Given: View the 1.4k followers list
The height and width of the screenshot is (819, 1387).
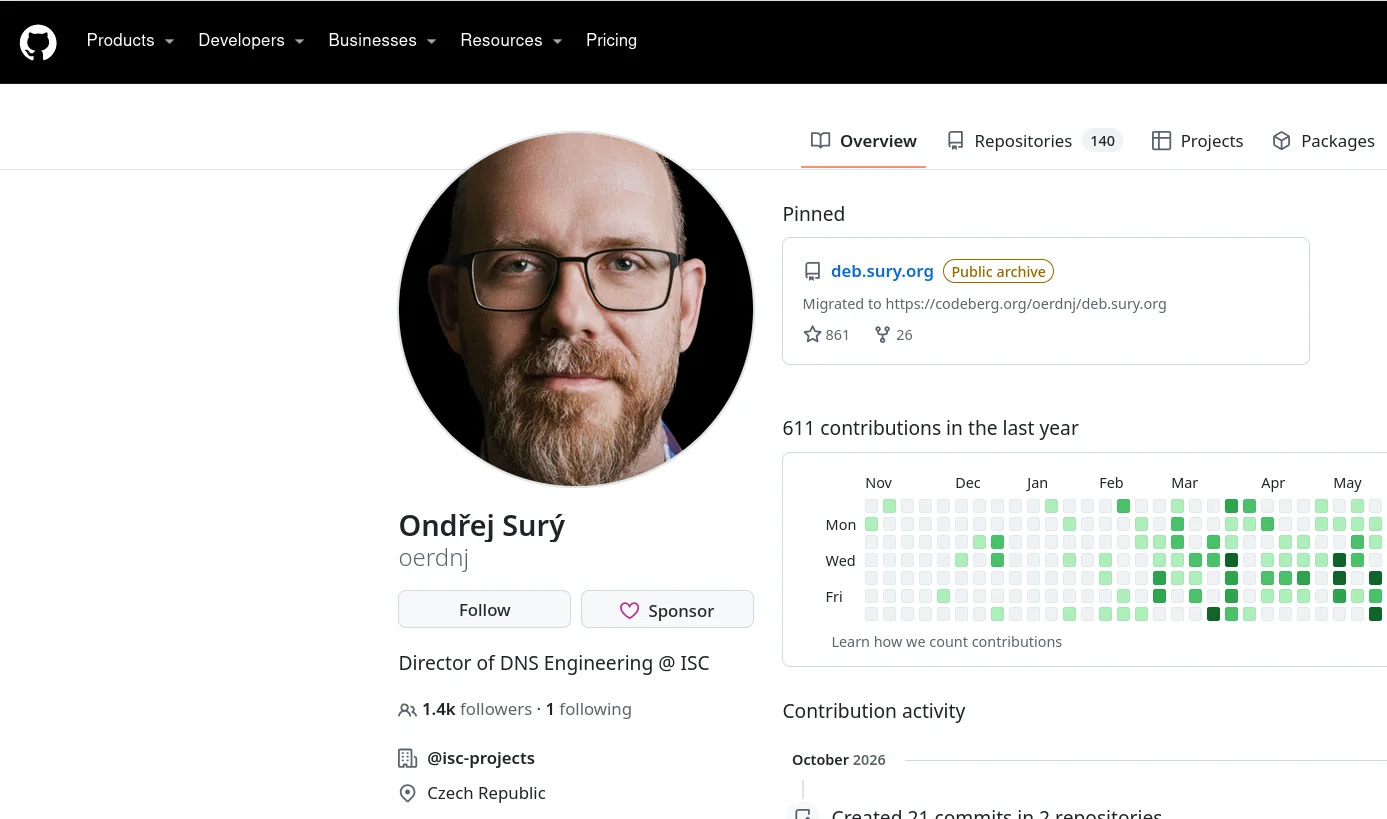Looking at the screenshot, I should [477, 709].
